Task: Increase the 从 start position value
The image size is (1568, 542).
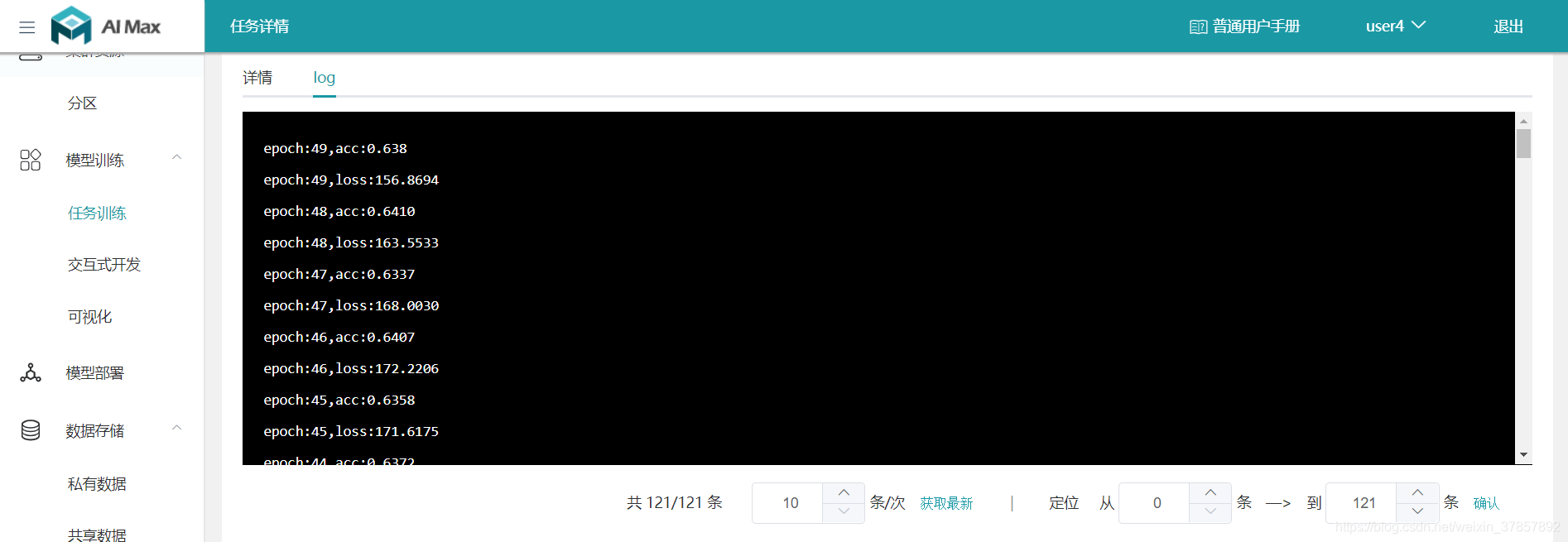Action: pyautogui.click(x=1210, y=492)
